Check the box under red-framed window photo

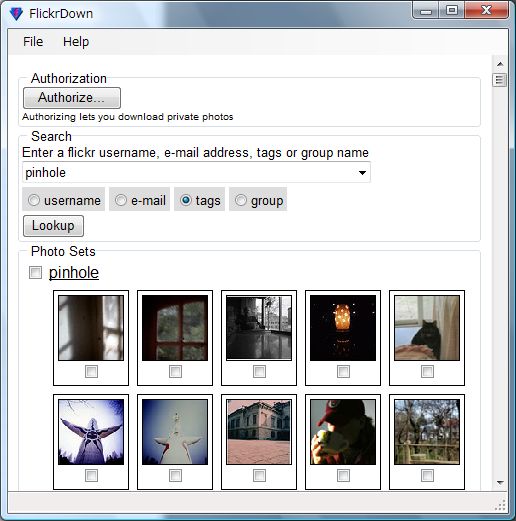[x=175, y=371]
